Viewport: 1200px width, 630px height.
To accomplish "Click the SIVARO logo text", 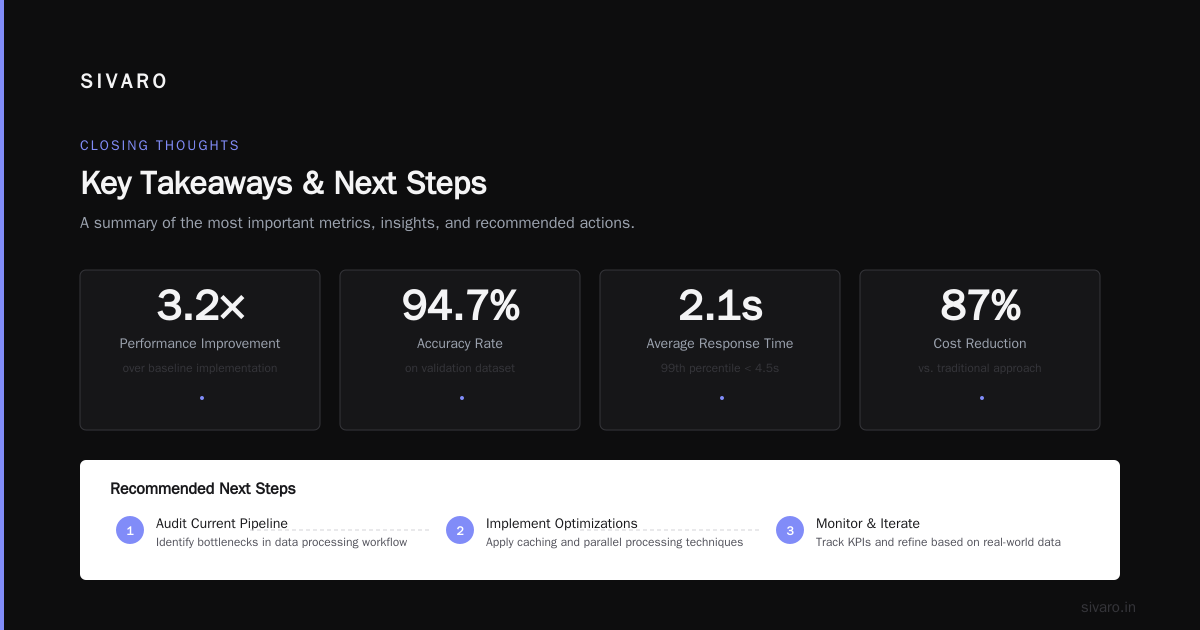I will pyautogui.click(x=124, y=82).
